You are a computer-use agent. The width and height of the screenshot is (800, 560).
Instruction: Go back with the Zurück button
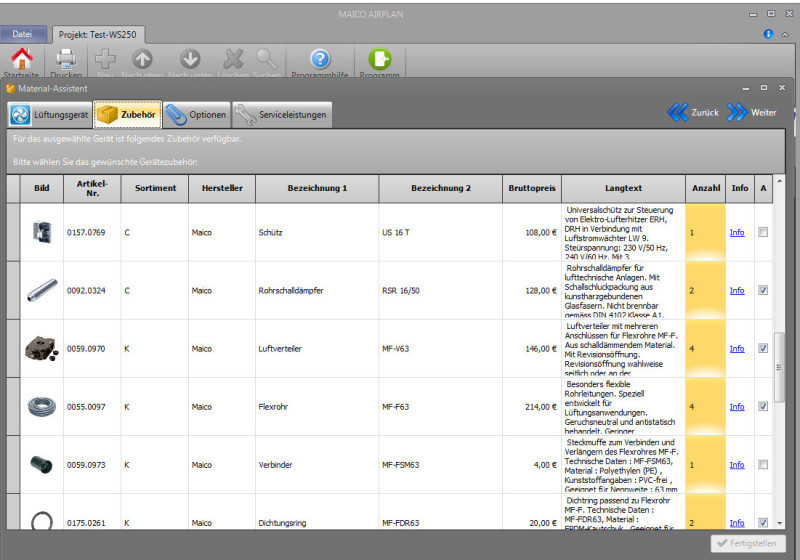(693, 112)
